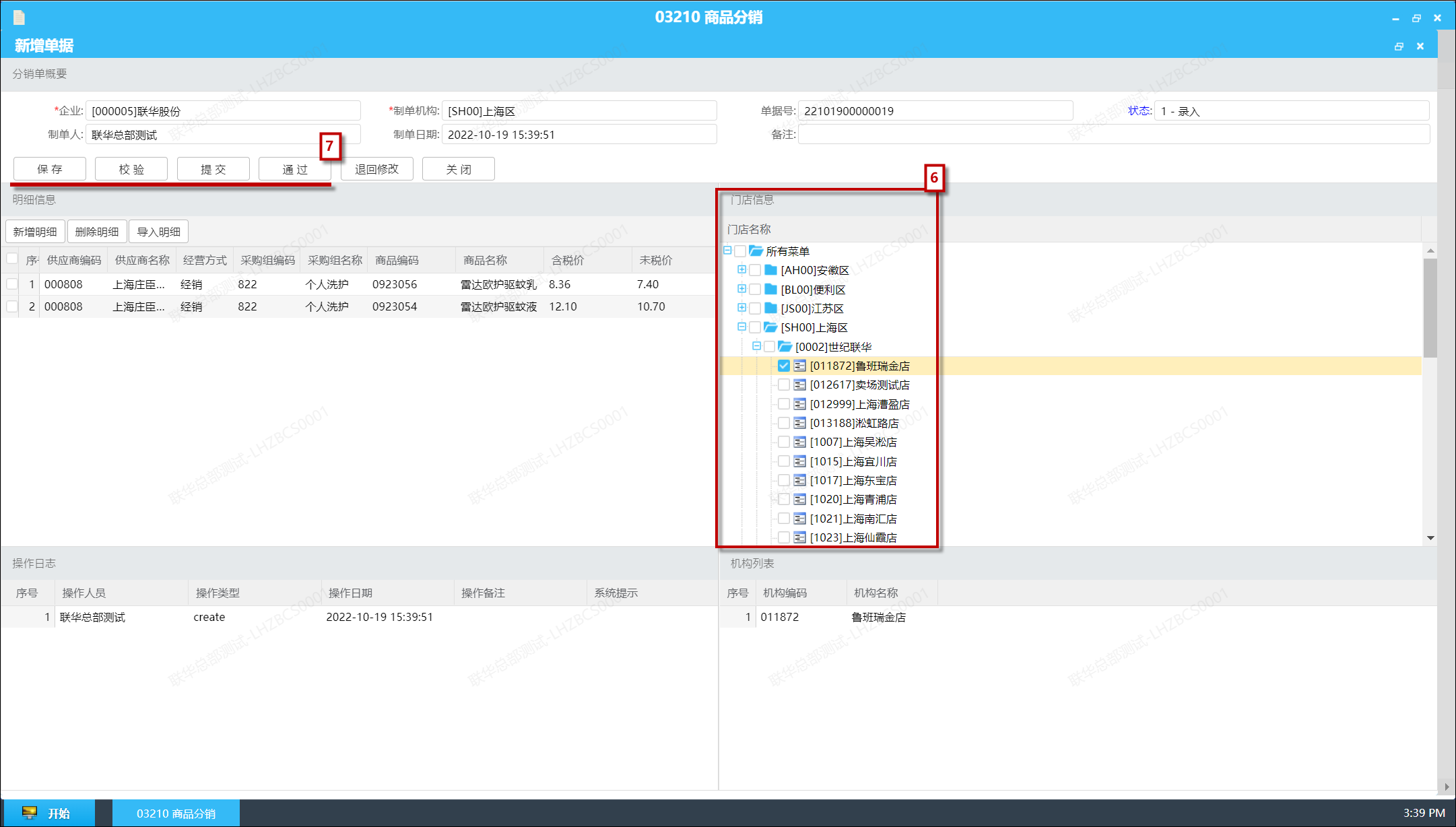Click the store tree scrollbar up arrow

tap(1430, 251)
